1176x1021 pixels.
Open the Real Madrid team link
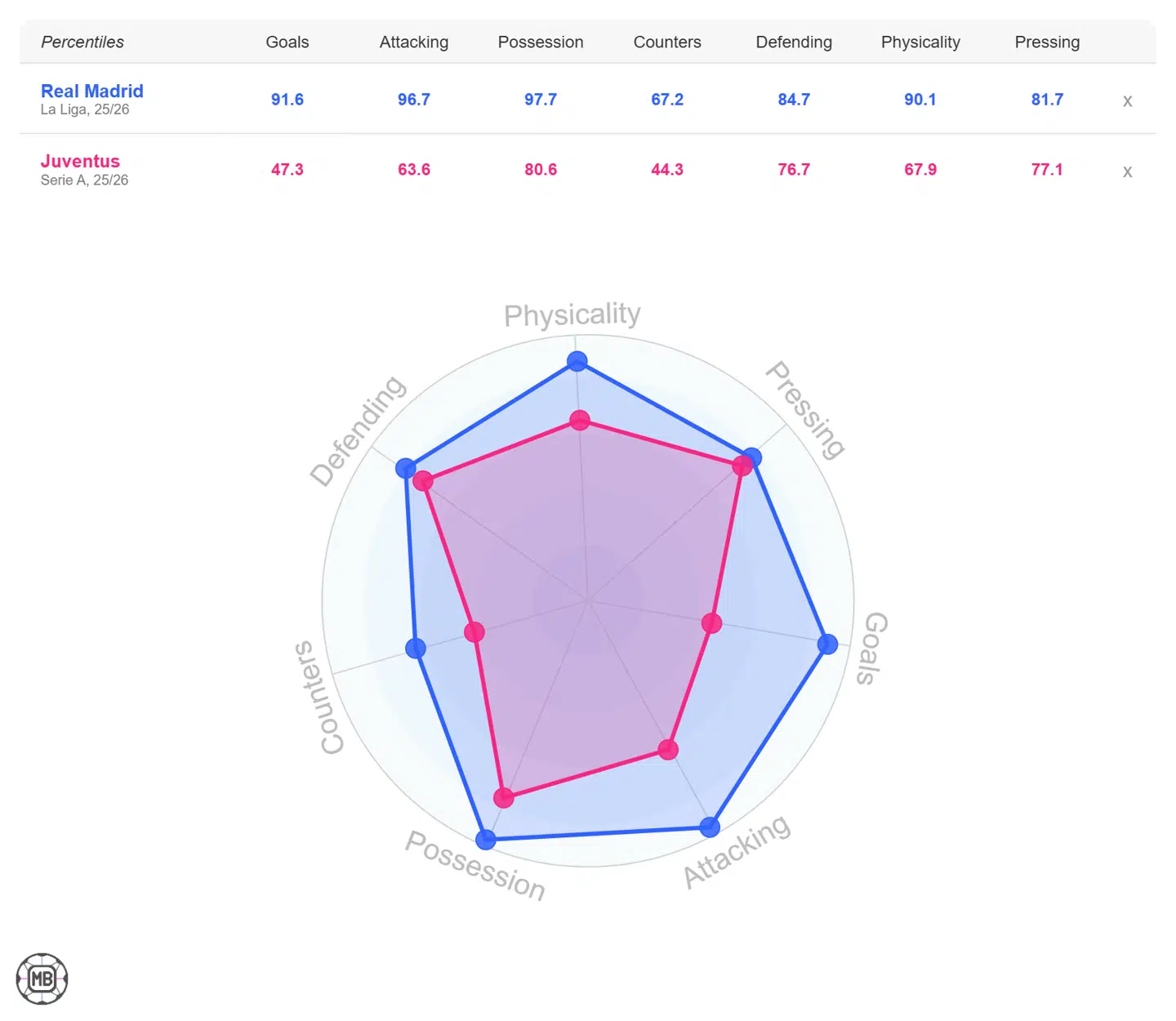tap(92, 91)
